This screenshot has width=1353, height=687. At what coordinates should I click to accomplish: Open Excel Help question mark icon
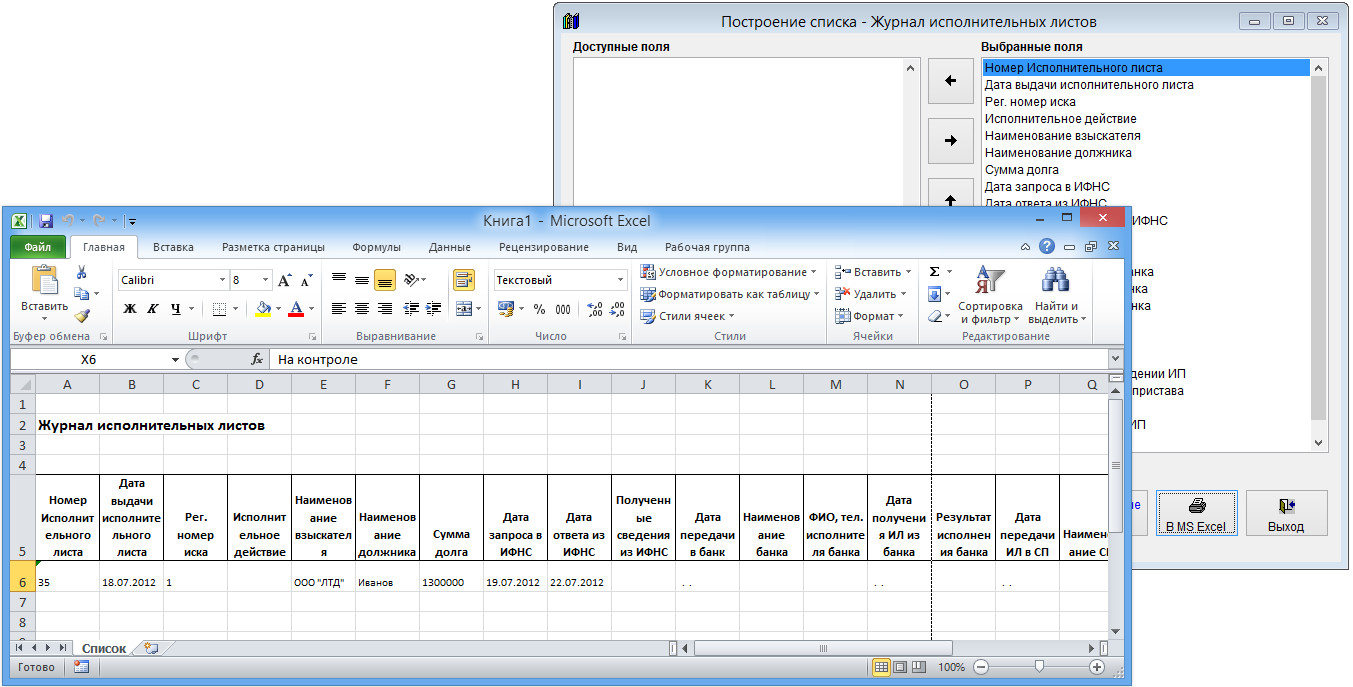[x=1047, y=246]
